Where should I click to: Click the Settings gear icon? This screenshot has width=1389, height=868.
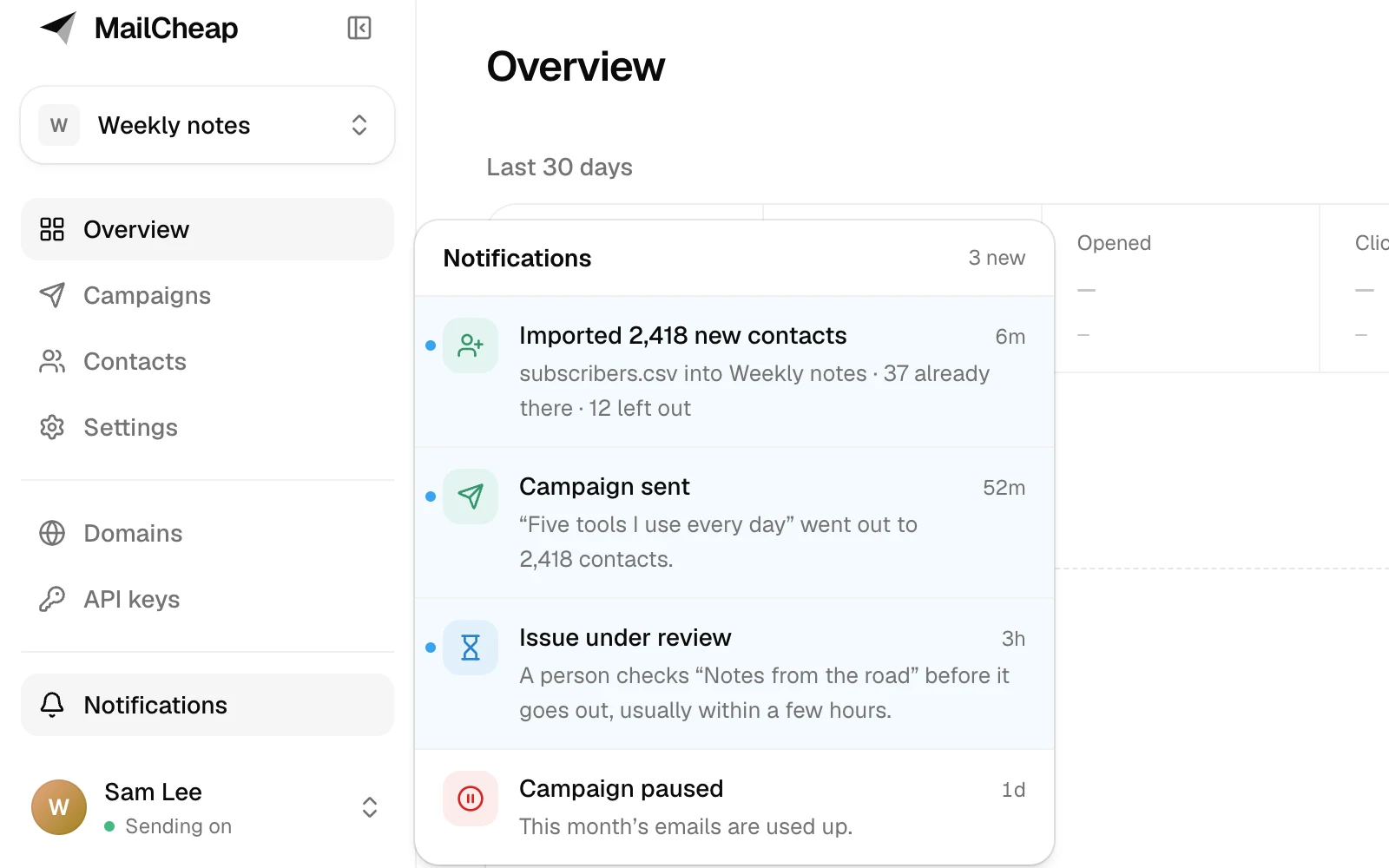(52, 427)
